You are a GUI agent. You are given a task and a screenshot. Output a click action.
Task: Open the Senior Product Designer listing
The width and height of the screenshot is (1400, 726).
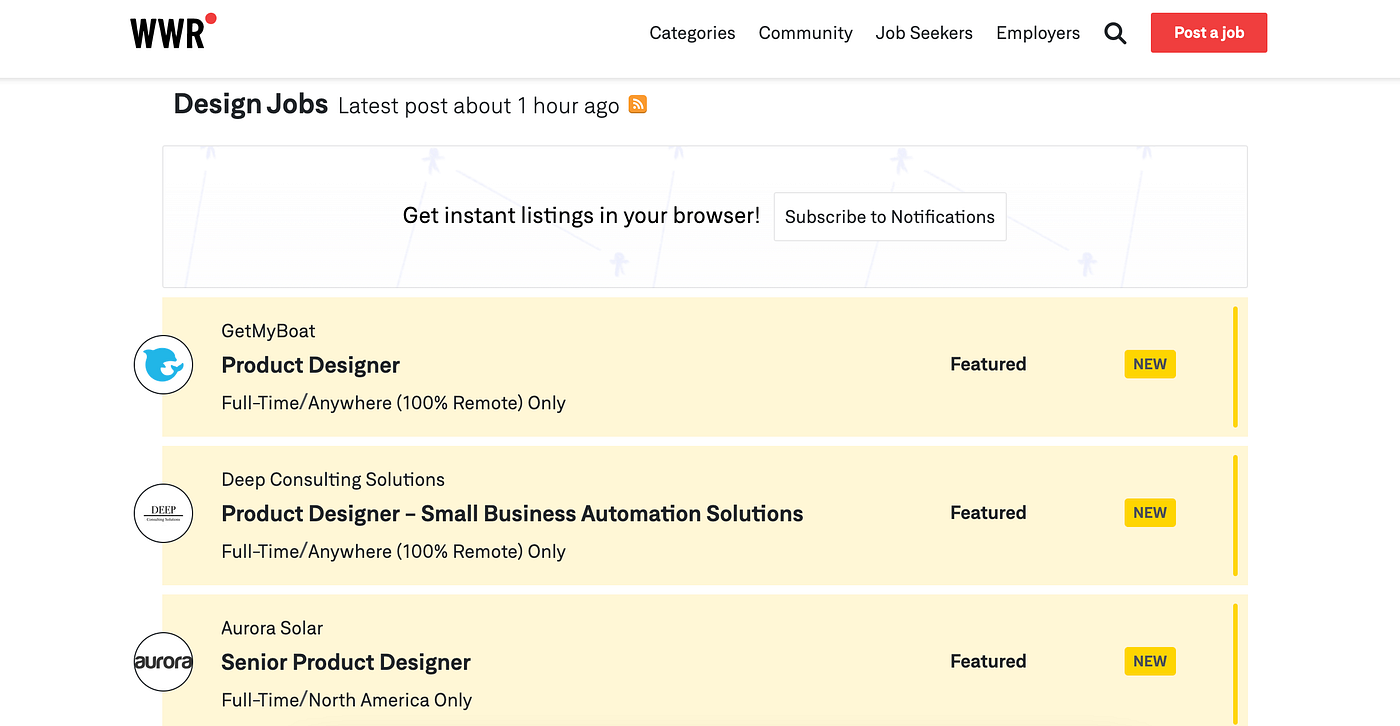point(346,662)
